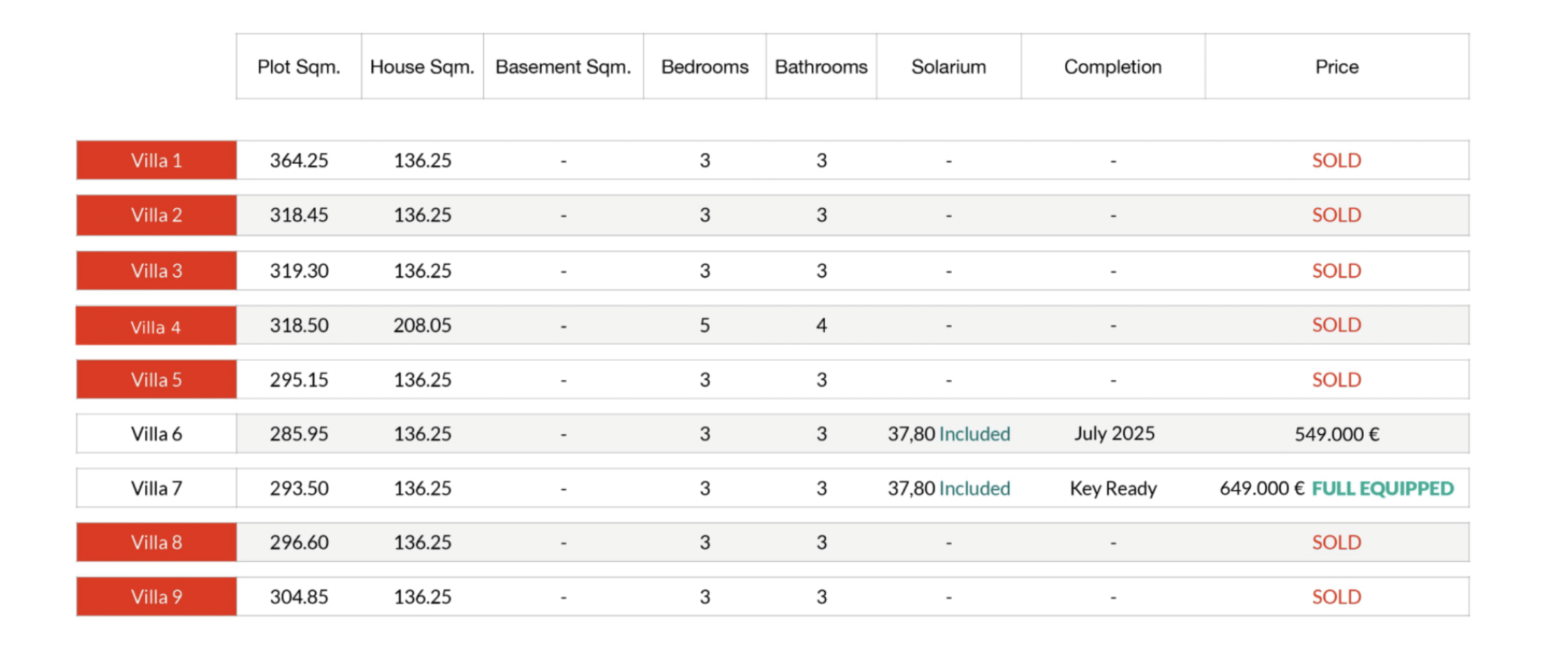Click the Villa 8 red row label
This screenshot has height=671, width=1568.
pyautogui.click(x=157, y=542)
